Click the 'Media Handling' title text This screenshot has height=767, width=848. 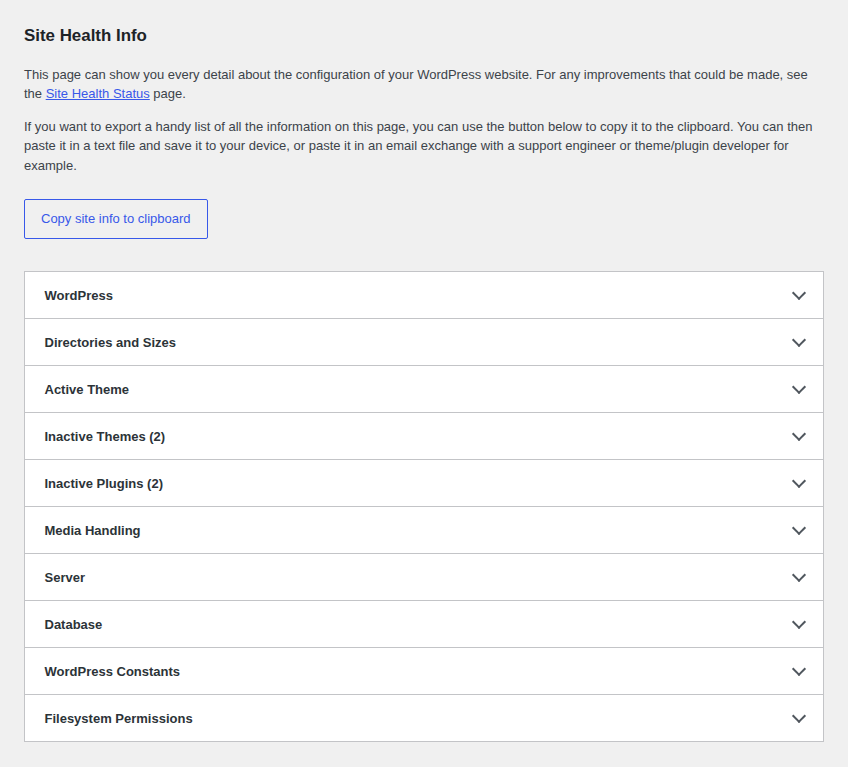[x=92, y=531]
